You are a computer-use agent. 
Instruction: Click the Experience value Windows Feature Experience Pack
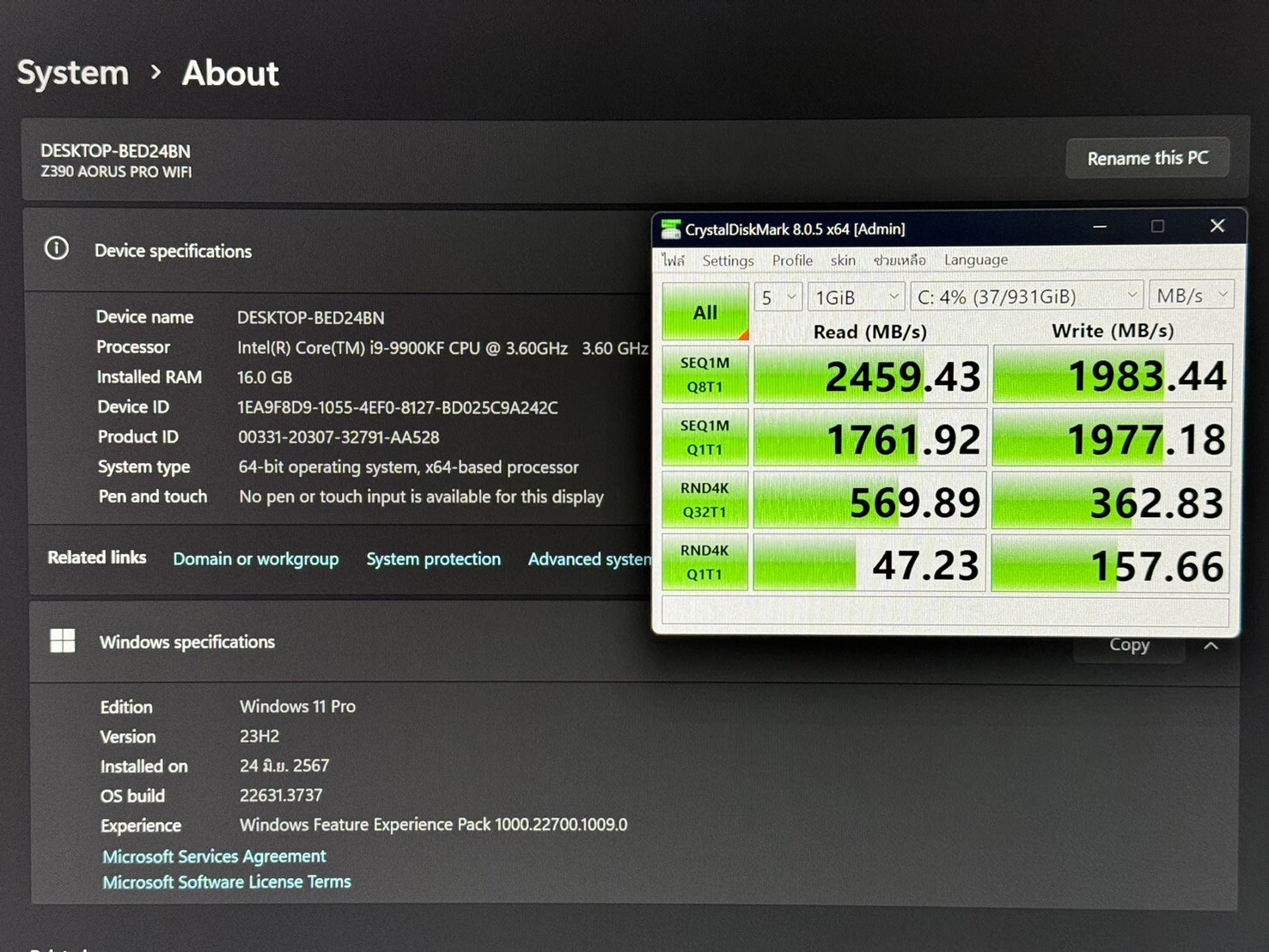[x=433, y=825]
